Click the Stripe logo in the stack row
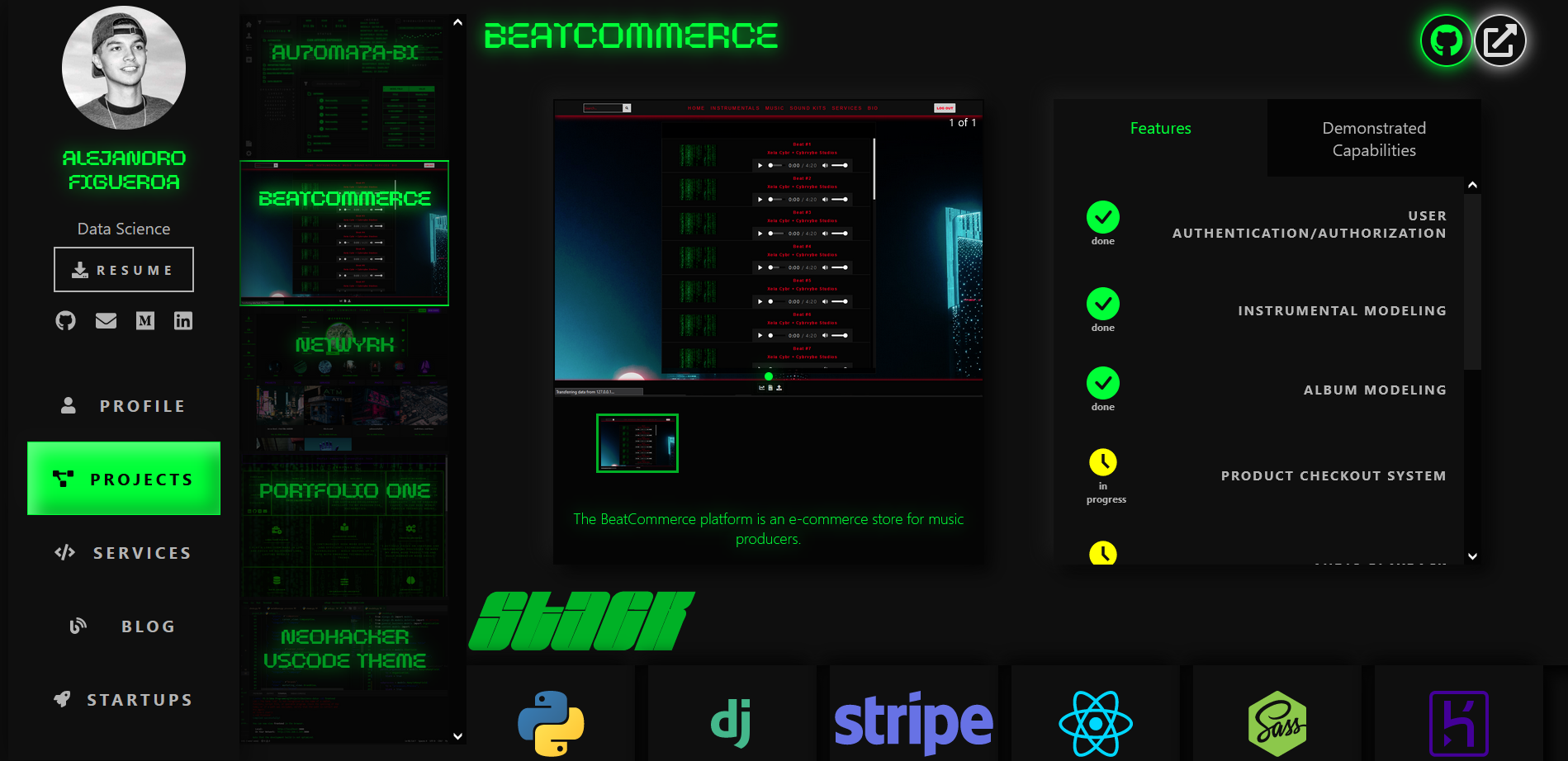 coord(913,722)
